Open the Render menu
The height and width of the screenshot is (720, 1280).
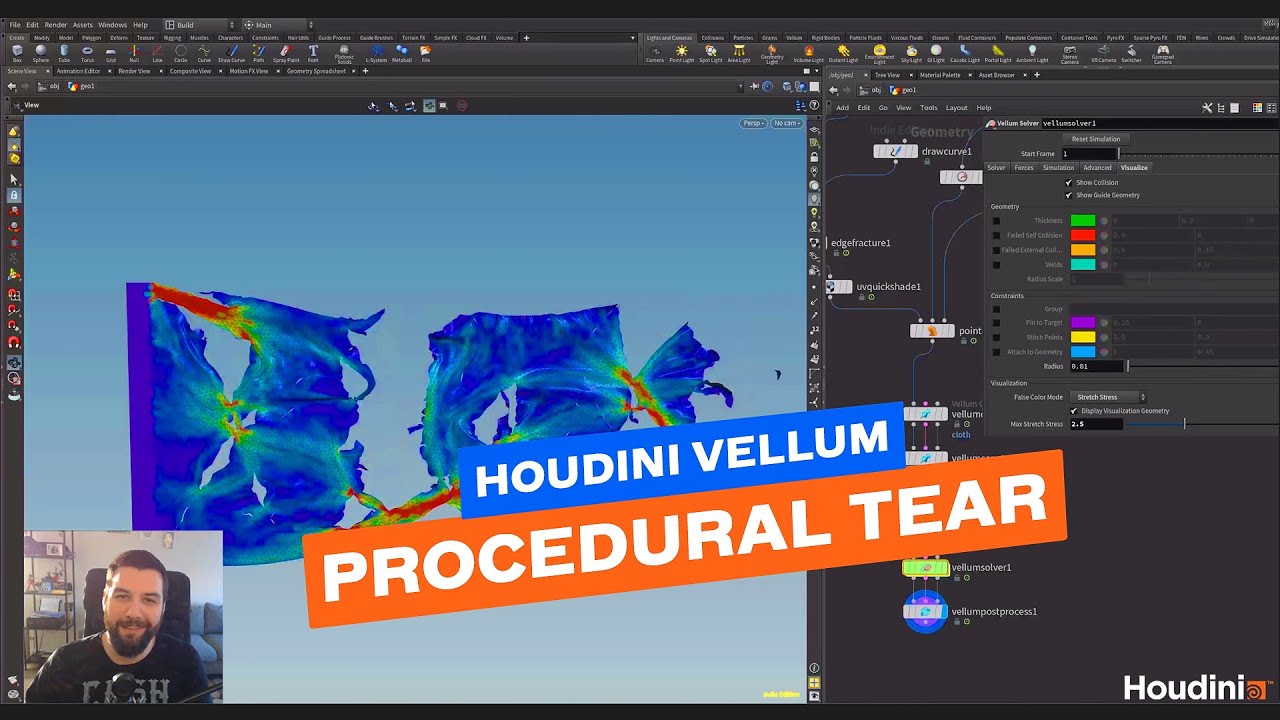point(56,25)
